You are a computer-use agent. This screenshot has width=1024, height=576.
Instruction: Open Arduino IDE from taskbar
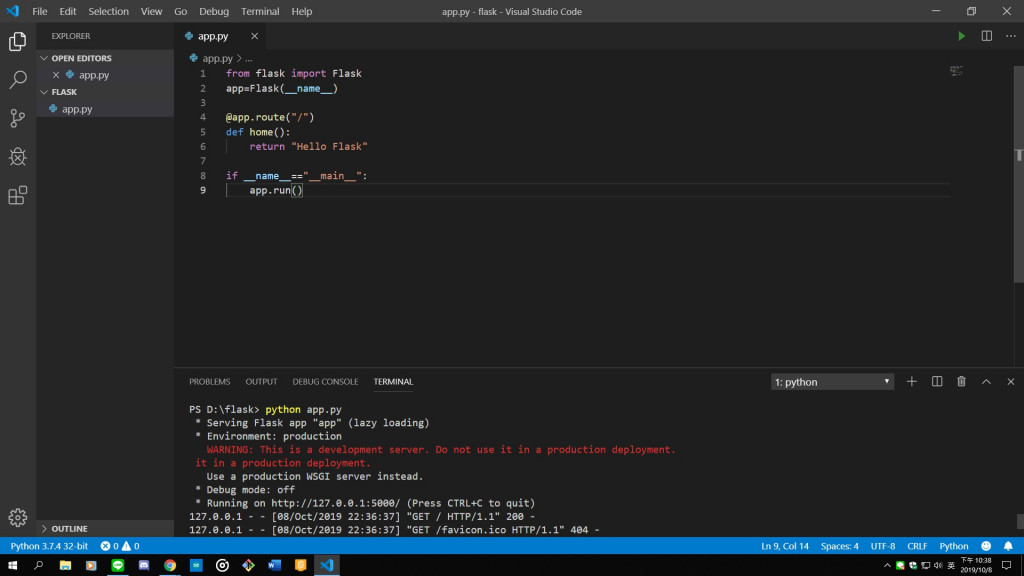pyautogui.click(x=196, y=566)
